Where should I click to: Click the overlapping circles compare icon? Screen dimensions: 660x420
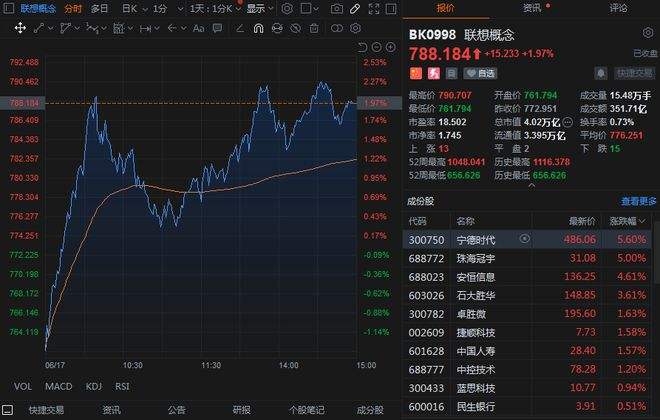pos(337,28)
